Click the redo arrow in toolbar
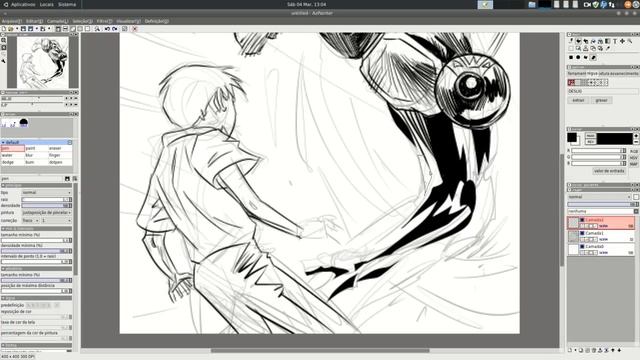 [x=115, y=29]
